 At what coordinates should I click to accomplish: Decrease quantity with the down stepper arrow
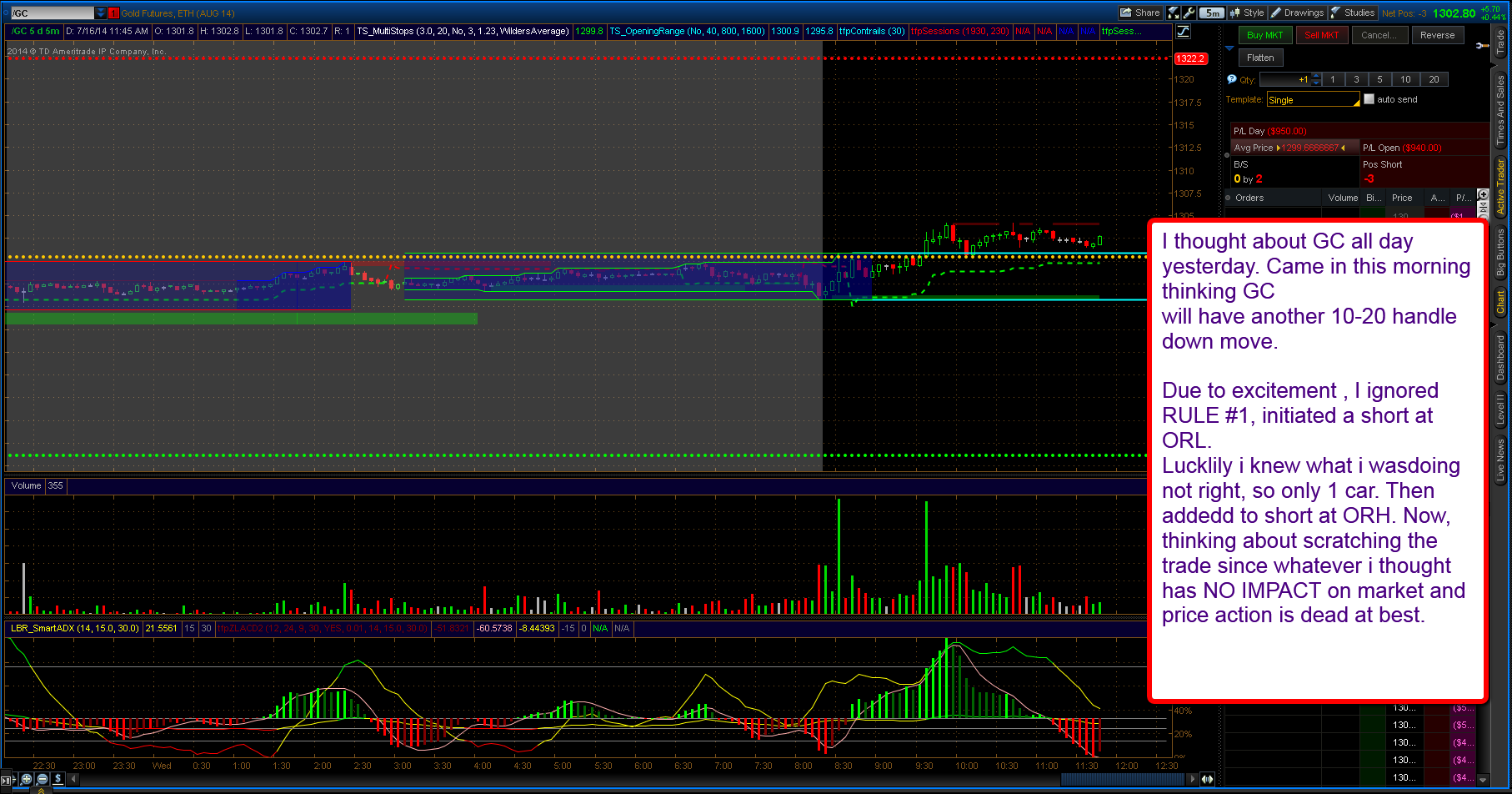coord(1317,83)
